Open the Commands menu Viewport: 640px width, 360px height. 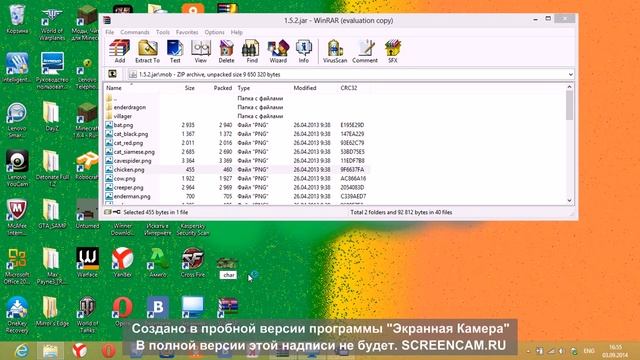click(135, 32)
